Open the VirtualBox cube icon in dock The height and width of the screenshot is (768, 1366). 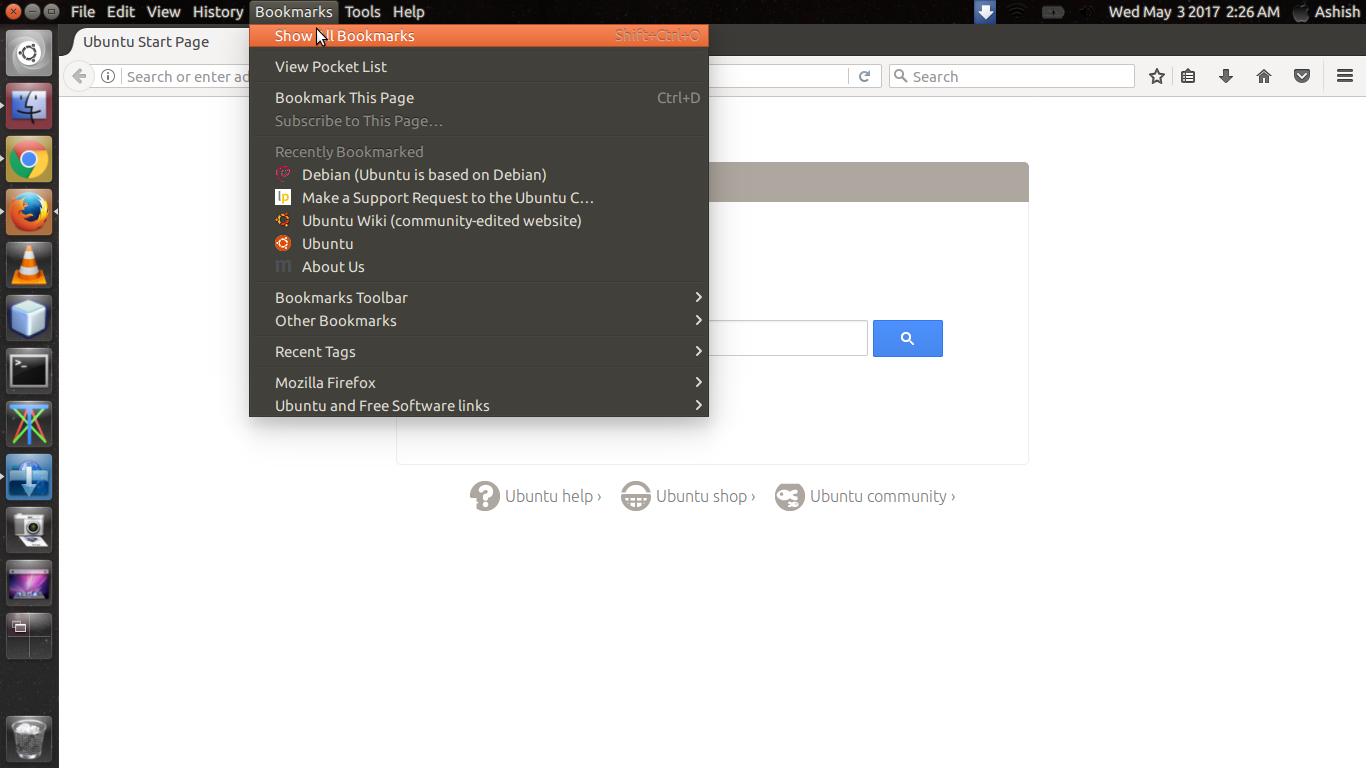point(29,318)
